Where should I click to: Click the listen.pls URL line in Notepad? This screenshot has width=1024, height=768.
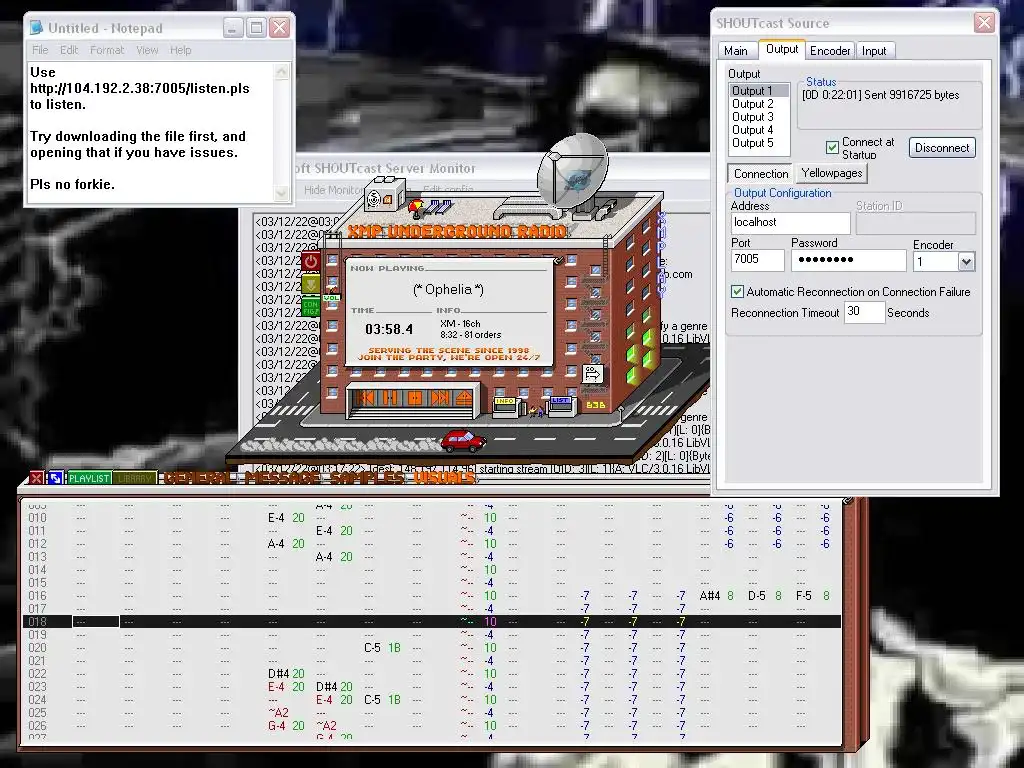(x=140, y=88)
